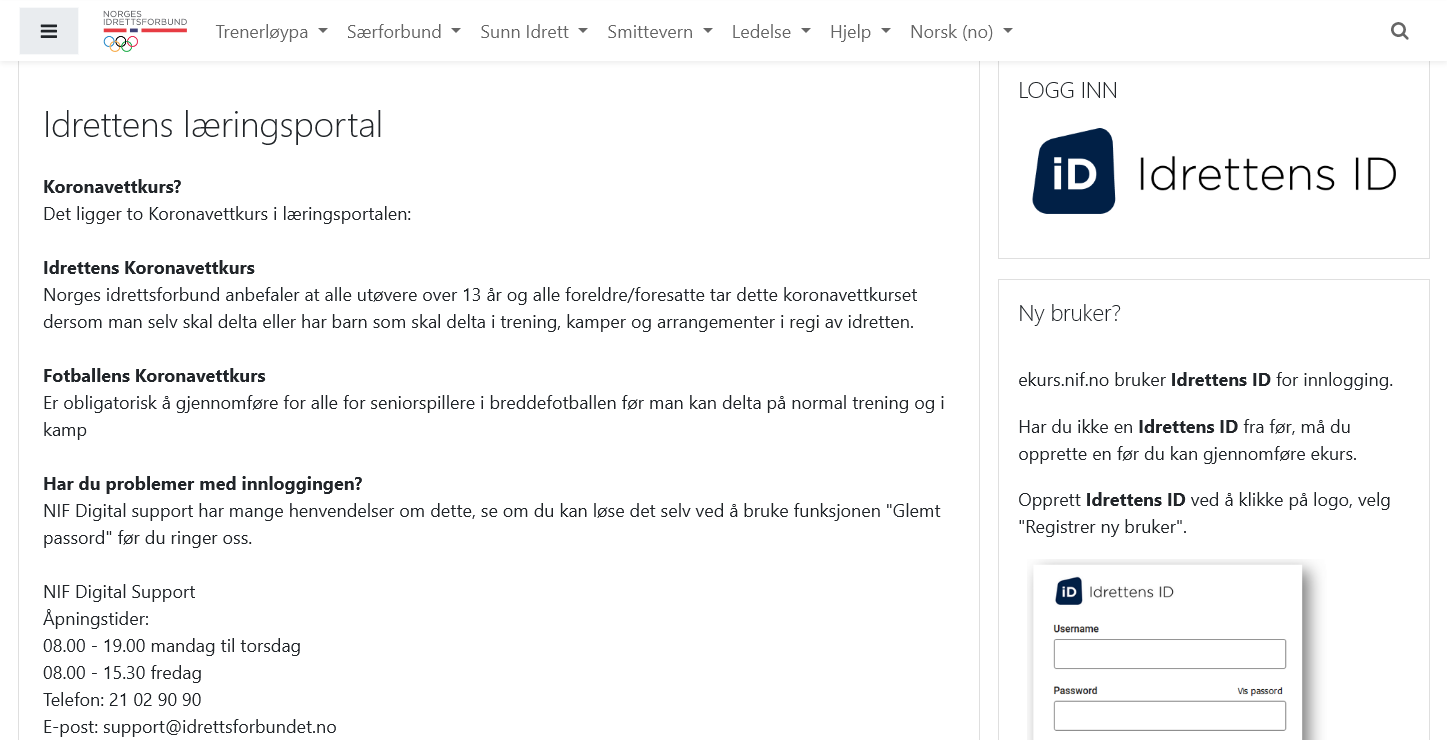Click the 'Ny bruker?' heading
This screenshot has height=740, width=1447.
click(x=1069, y=313)
